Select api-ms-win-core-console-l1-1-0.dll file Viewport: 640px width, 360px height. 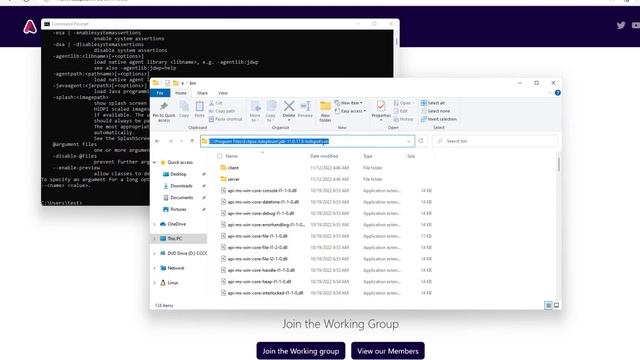(262, 191)
